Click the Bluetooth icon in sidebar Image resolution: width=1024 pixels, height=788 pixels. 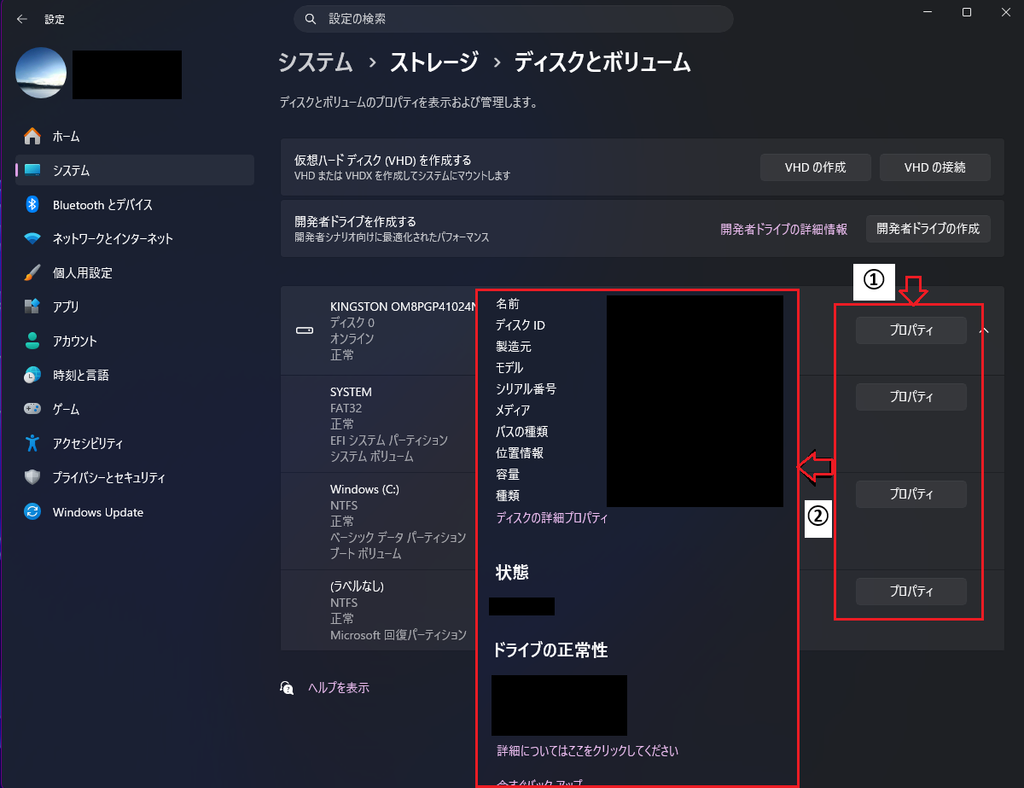pyautogui.click(x=32, y=204)
